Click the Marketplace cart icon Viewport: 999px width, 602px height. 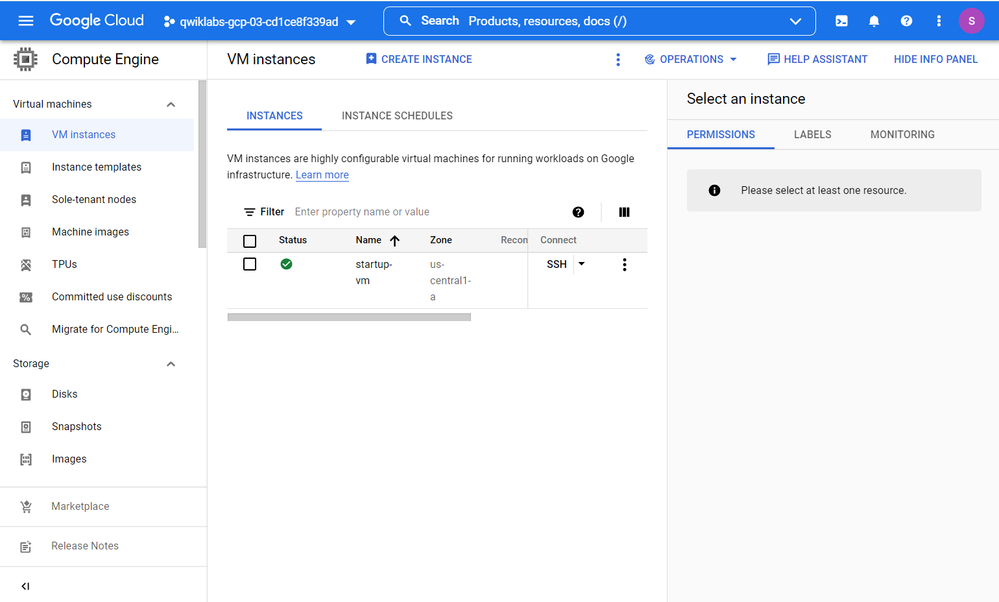click(x=25, y=506)
